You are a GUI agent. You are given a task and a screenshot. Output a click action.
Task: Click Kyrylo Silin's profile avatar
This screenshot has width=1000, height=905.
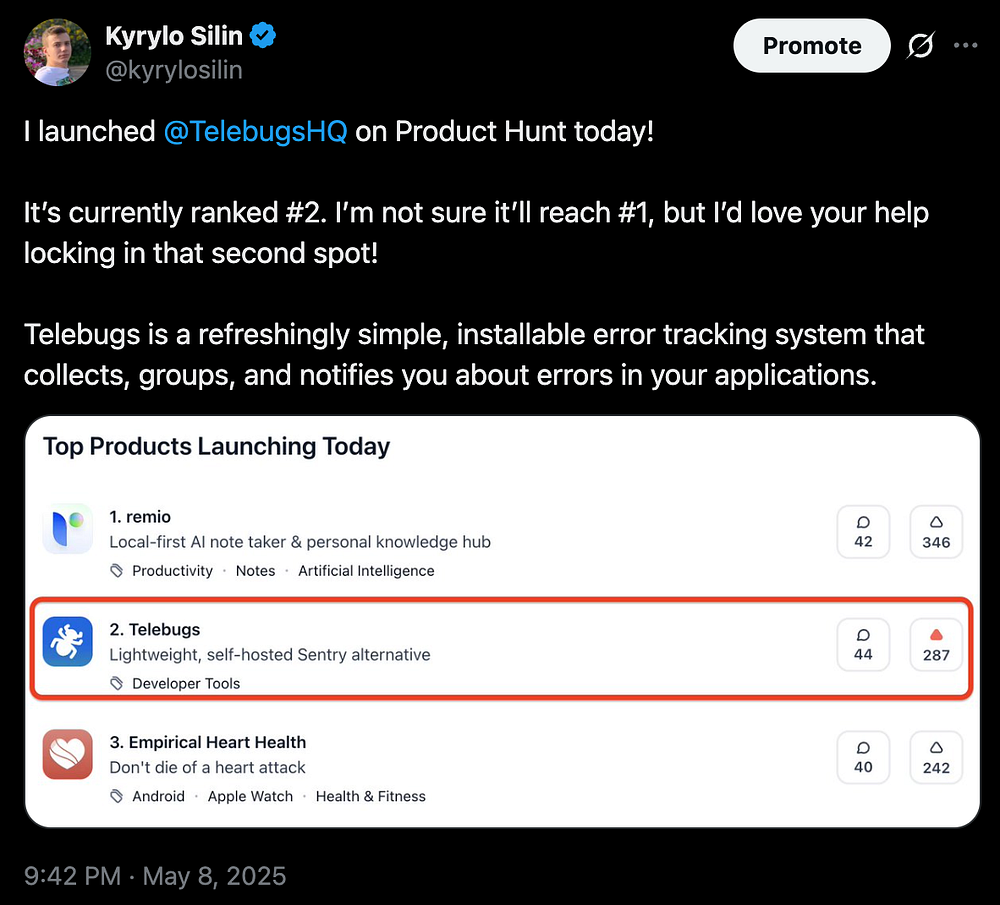click(x=57, y=52)
